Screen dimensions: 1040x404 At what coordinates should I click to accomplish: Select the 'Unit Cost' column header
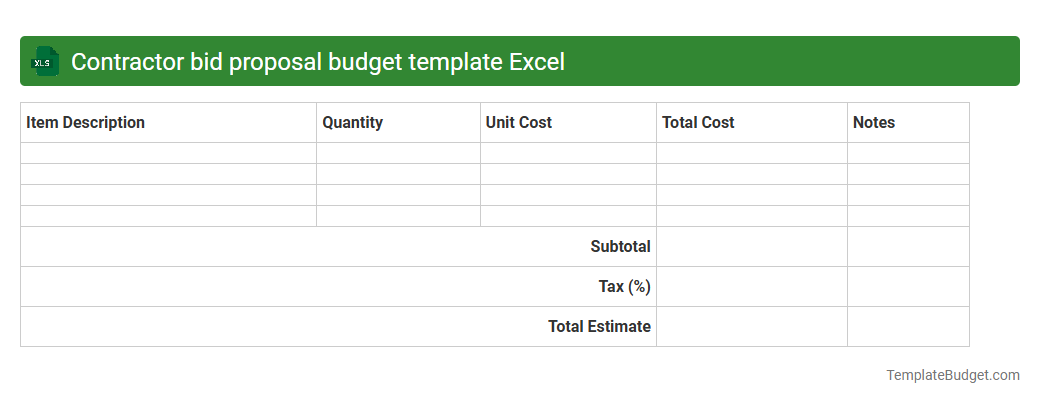(568, 123)
